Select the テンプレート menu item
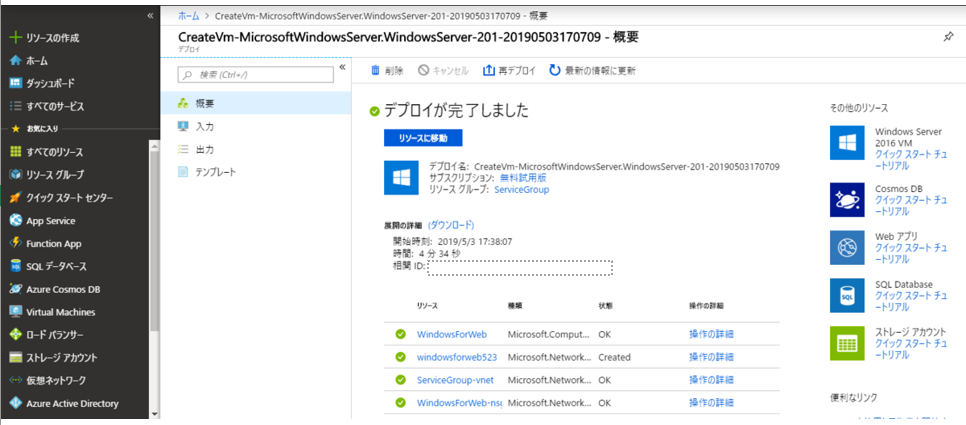The width and height of the screenshot is (966, 425). (256, 172)
